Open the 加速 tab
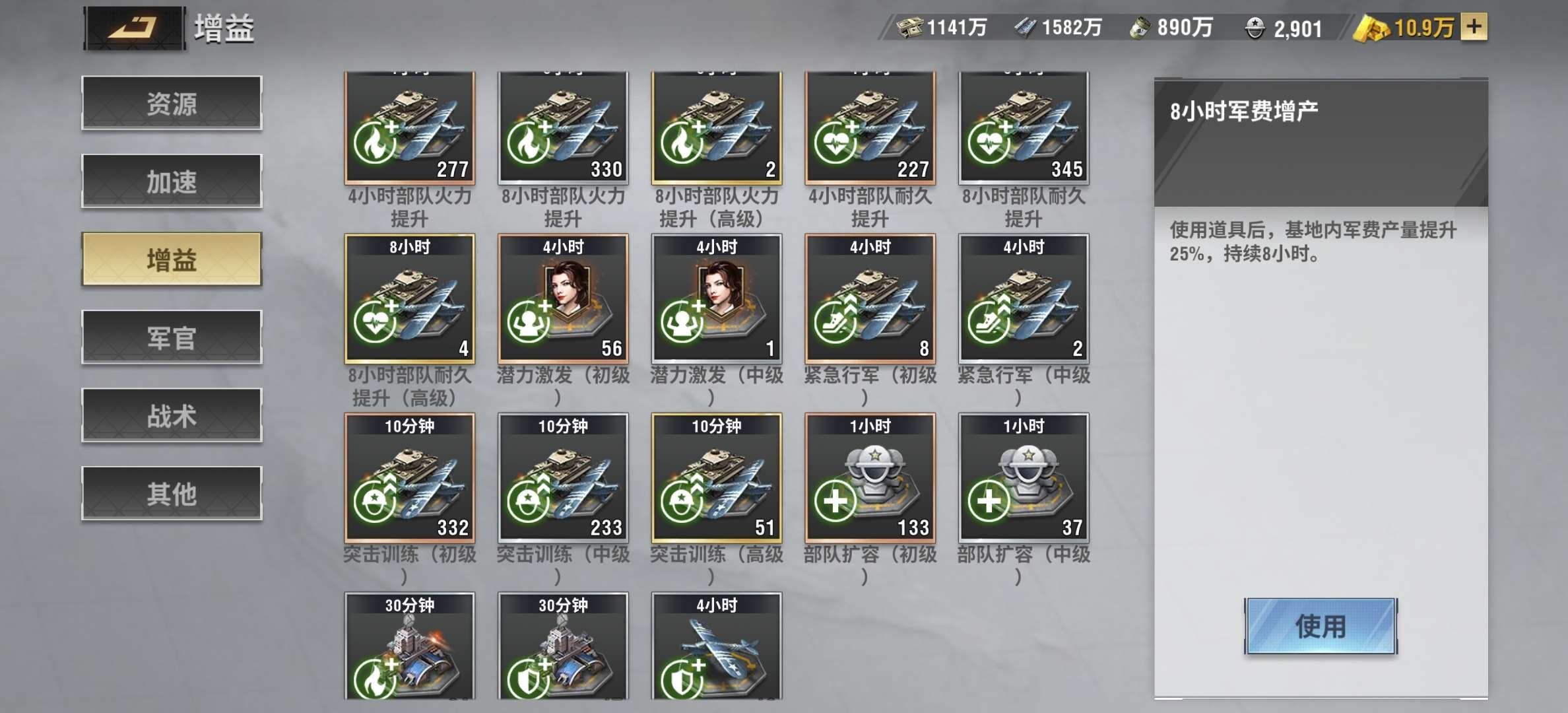This screenshot has width=1568, height=713. tap(172, 181)
